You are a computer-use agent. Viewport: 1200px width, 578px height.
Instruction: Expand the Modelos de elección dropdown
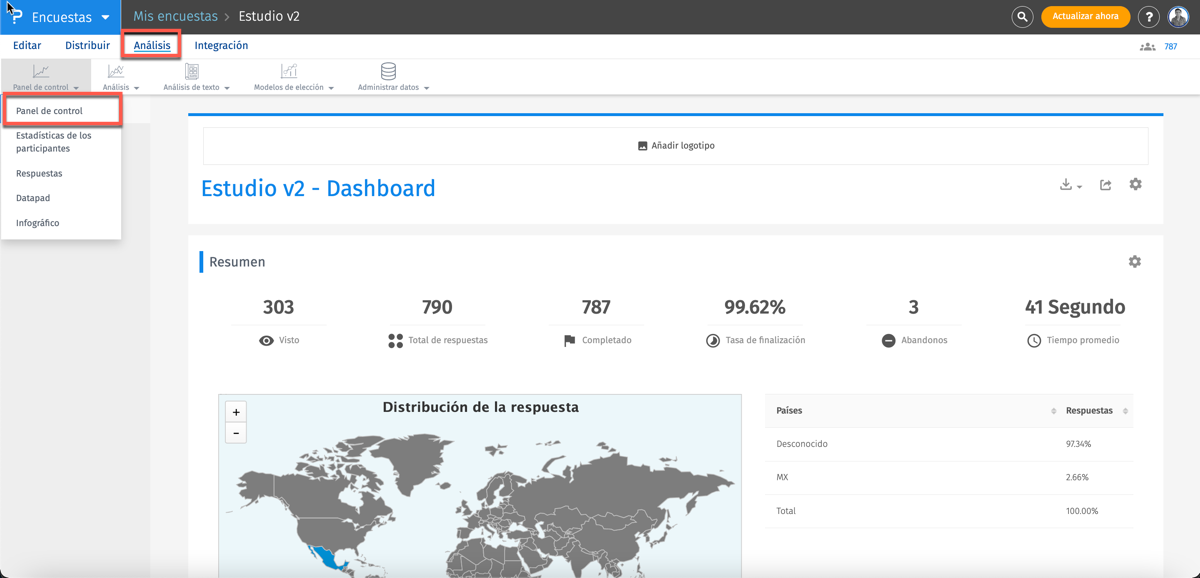point(293,77)
